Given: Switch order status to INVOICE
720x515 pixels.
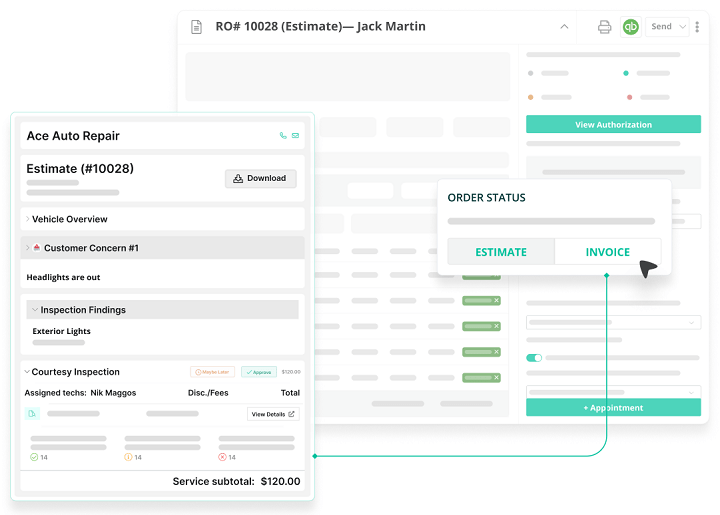Looking at the screenshot, I should point(607,252).
